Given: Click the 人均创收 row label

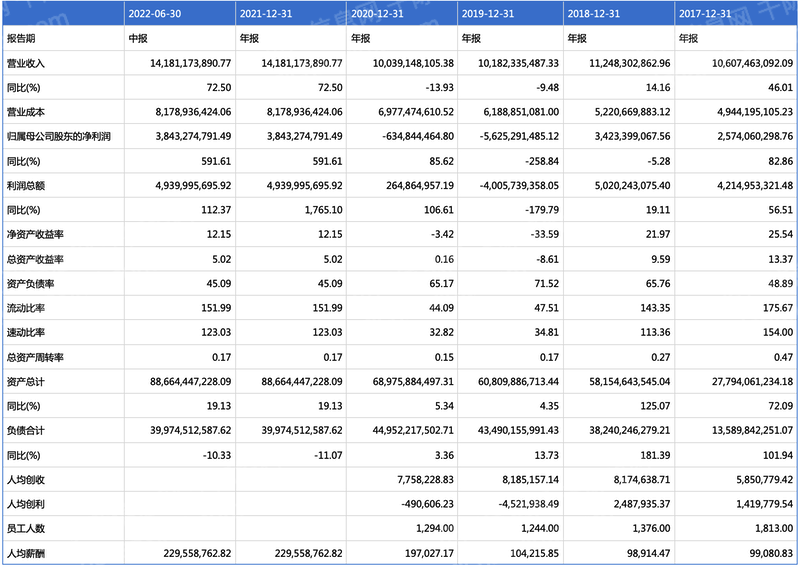Looking at the screenshot, I should tap(26, 479).
